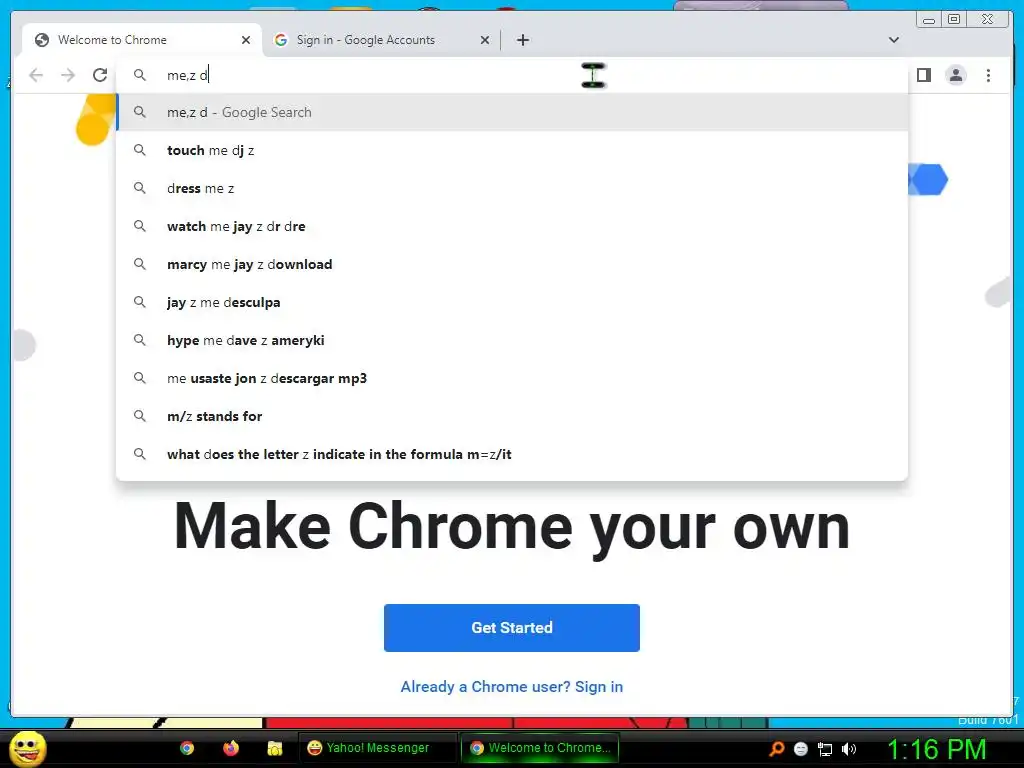This screenshot has height=768, width=1024.
Task: Expand the tab search chevron
Action: tap(893, 40)
